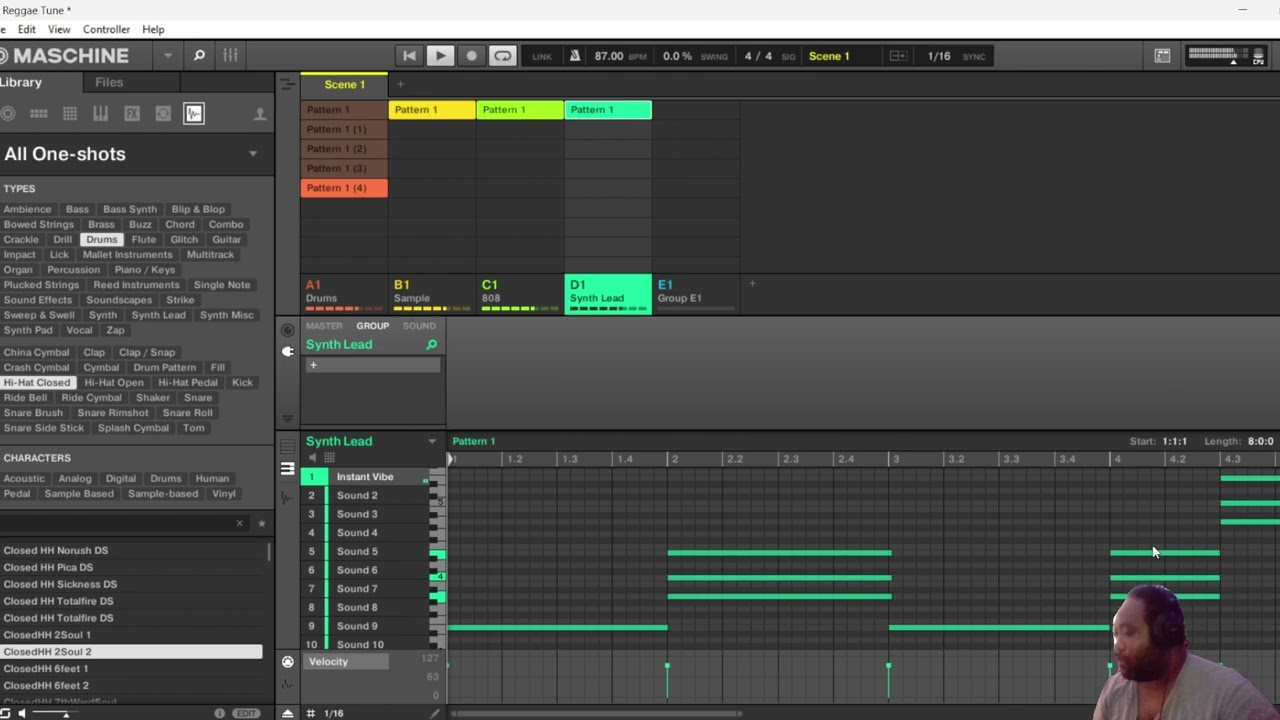Arm the Record button
Viewport: 1280px width, 720px height.
471,56
